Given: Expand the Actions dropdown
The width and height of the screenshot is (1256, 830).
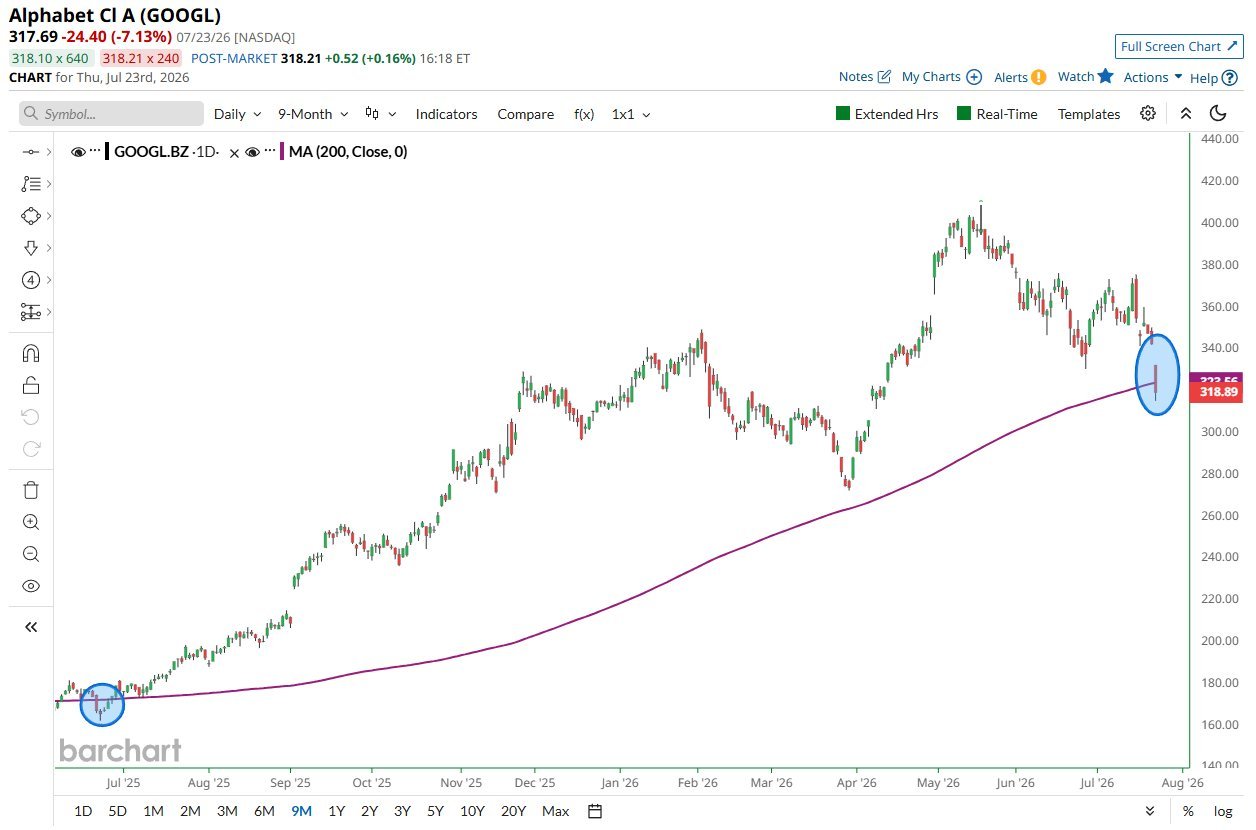Looking at the screenshot, I should 1153,77.
